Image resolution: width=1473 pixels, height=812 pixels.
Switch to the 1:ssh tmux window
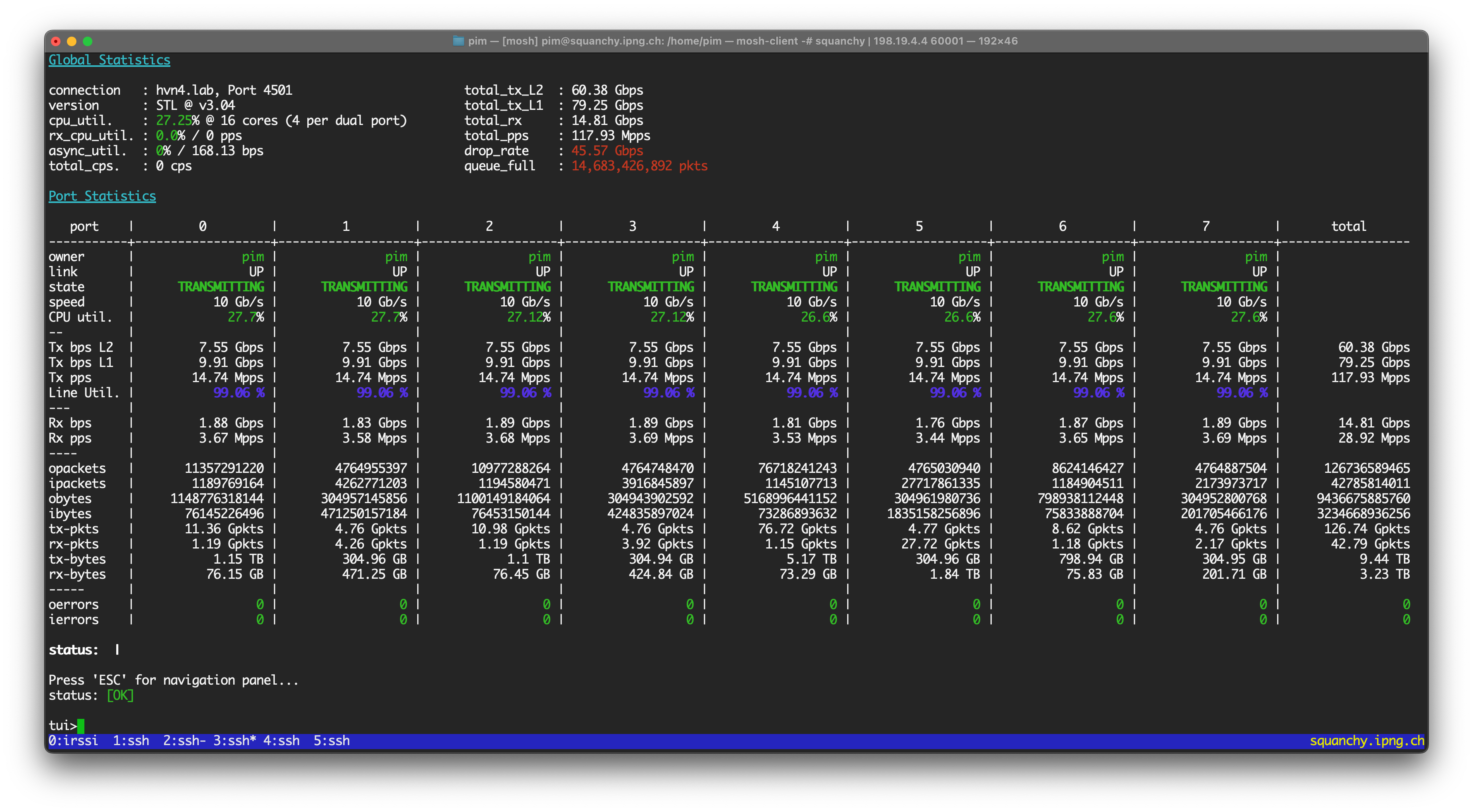131,741
